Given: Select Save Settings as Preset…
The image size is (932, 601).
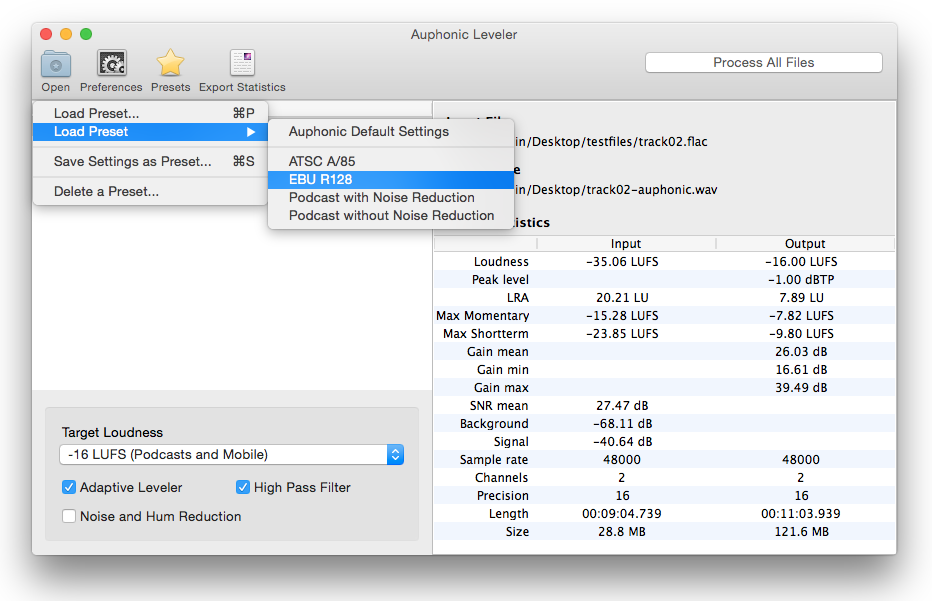Looking at the screenshot, I should [x=150, y=161].
